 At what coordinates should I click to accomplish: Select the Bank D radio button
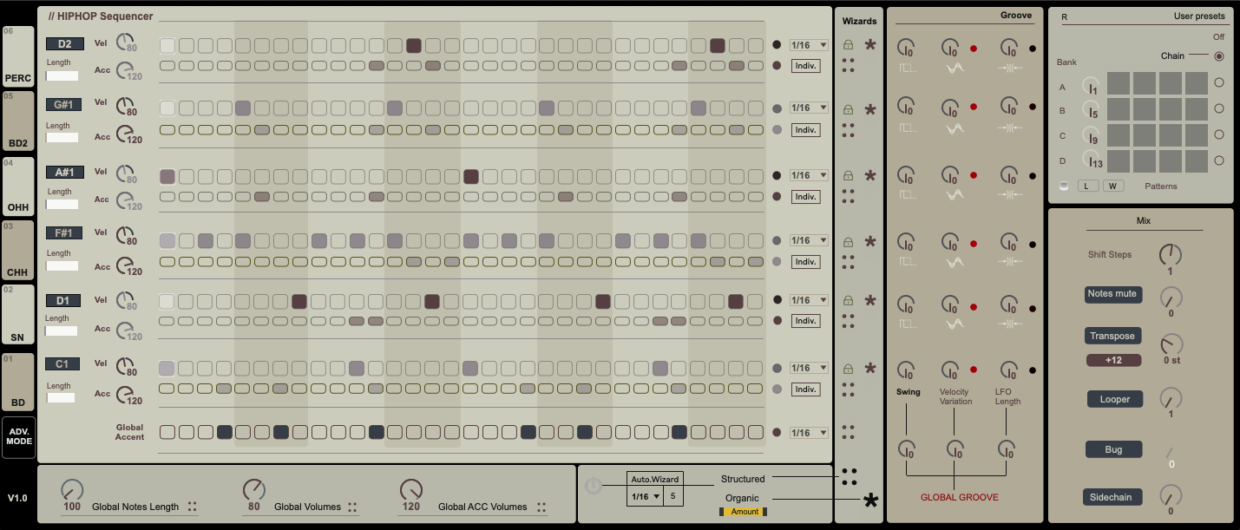[x=1218, y=160]
